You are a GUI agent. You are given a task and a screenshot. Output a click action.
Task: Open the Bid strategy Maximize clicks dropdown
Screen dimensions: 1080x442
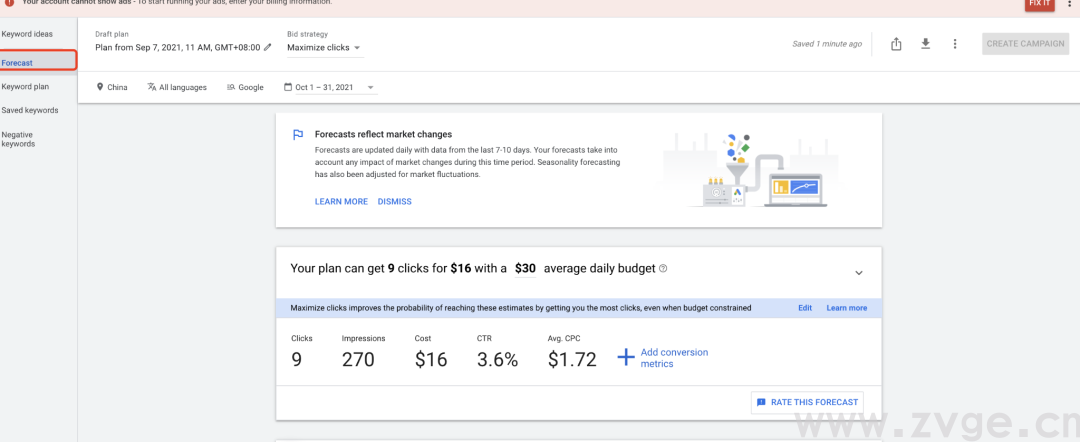click(324, 47)
